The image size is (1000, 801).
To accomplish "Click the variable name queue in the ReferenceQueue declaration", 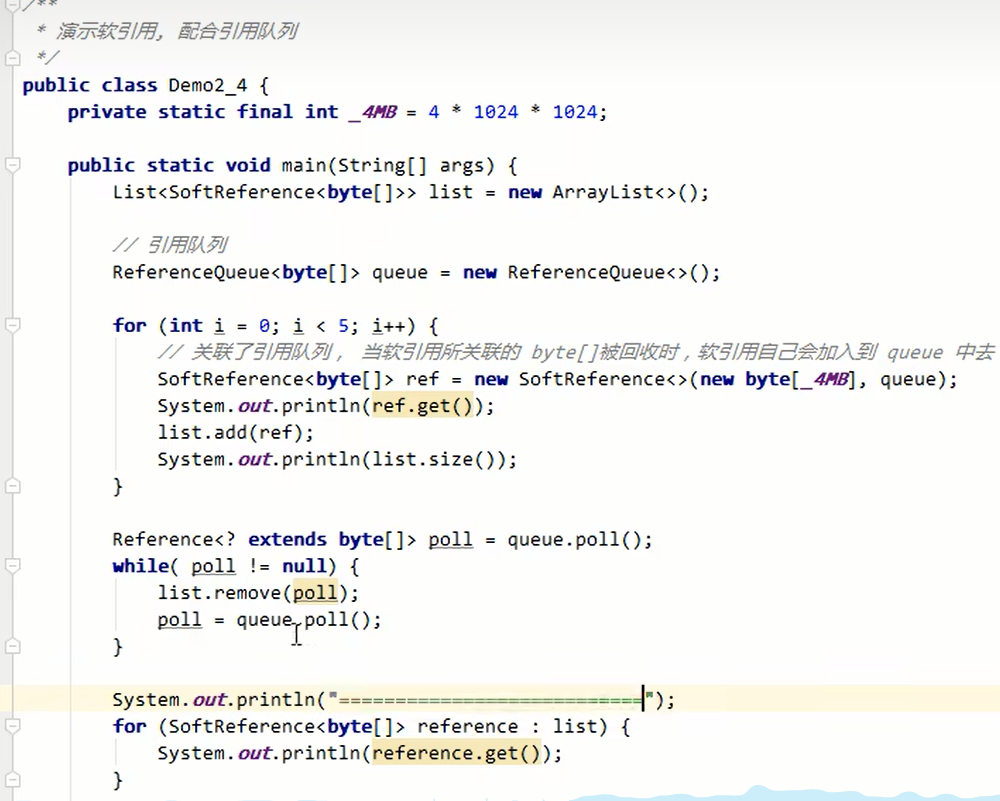I will tap(400, 274).
